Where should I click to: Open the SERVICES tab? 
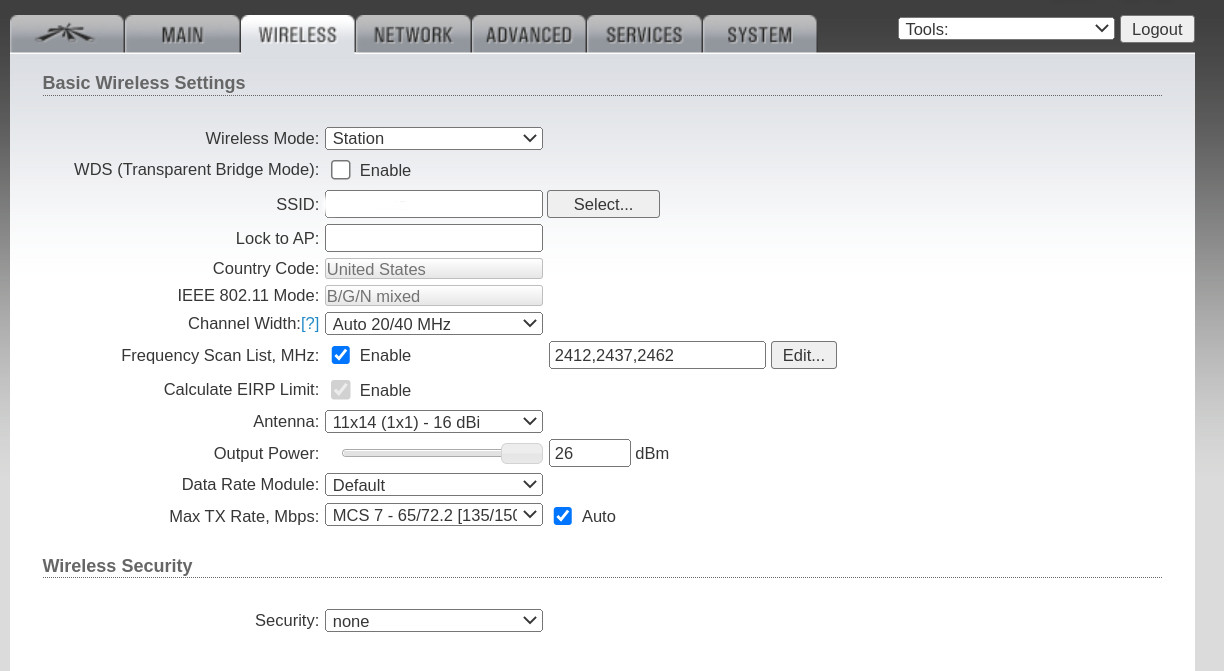(x=644, y=34)
